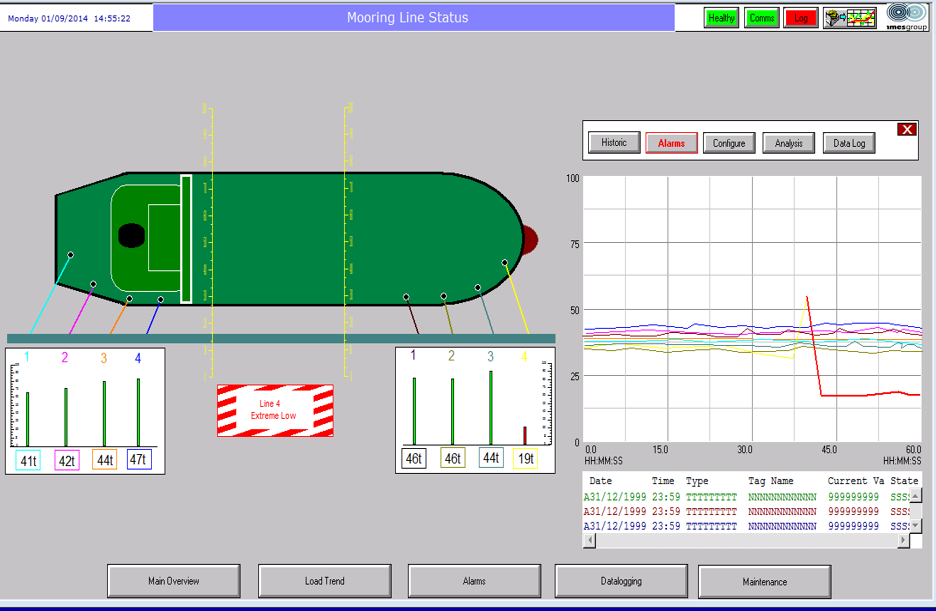Viewport: 936px width, 611px height.
Task: Click the Comms status indicator
Action: coord(762,18)
